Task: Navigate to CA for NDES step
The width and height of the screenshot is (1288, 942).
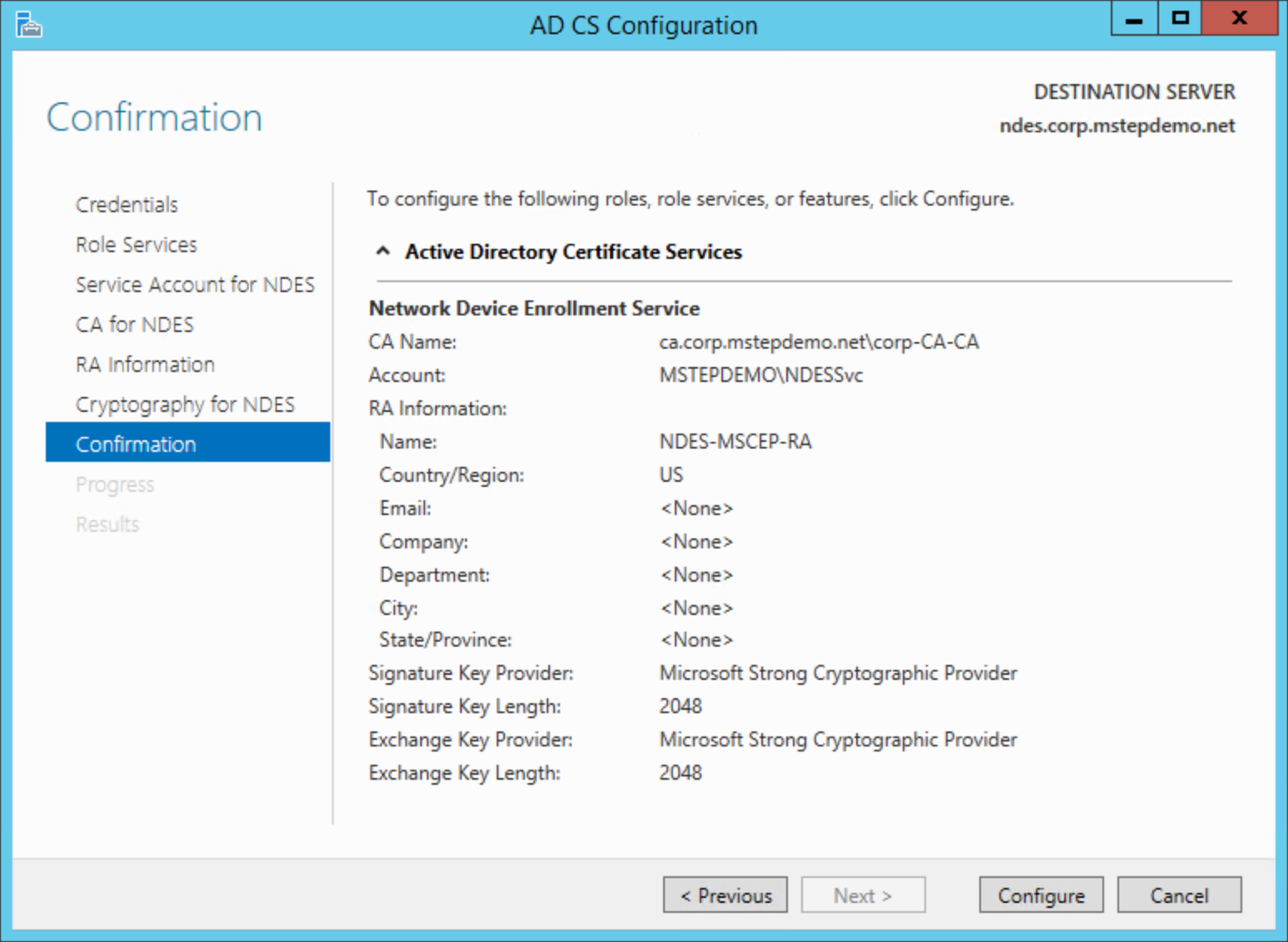Action: pos(135,325)
